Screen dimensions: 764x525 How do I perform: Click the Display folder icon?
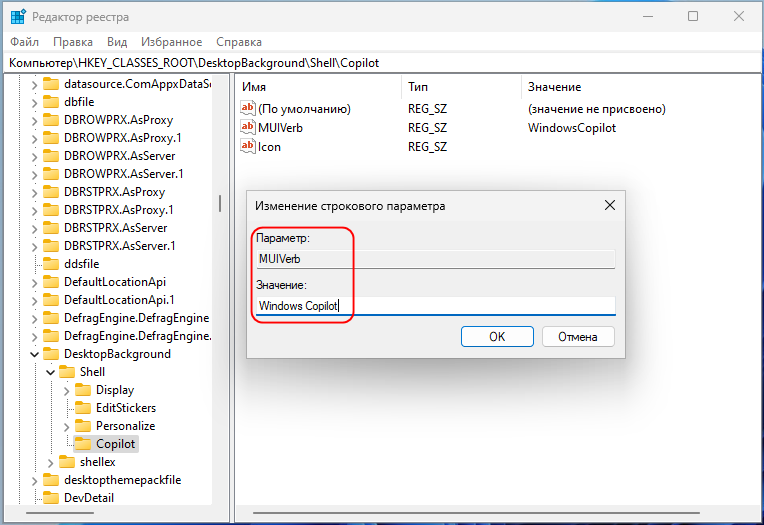(83, 390)
